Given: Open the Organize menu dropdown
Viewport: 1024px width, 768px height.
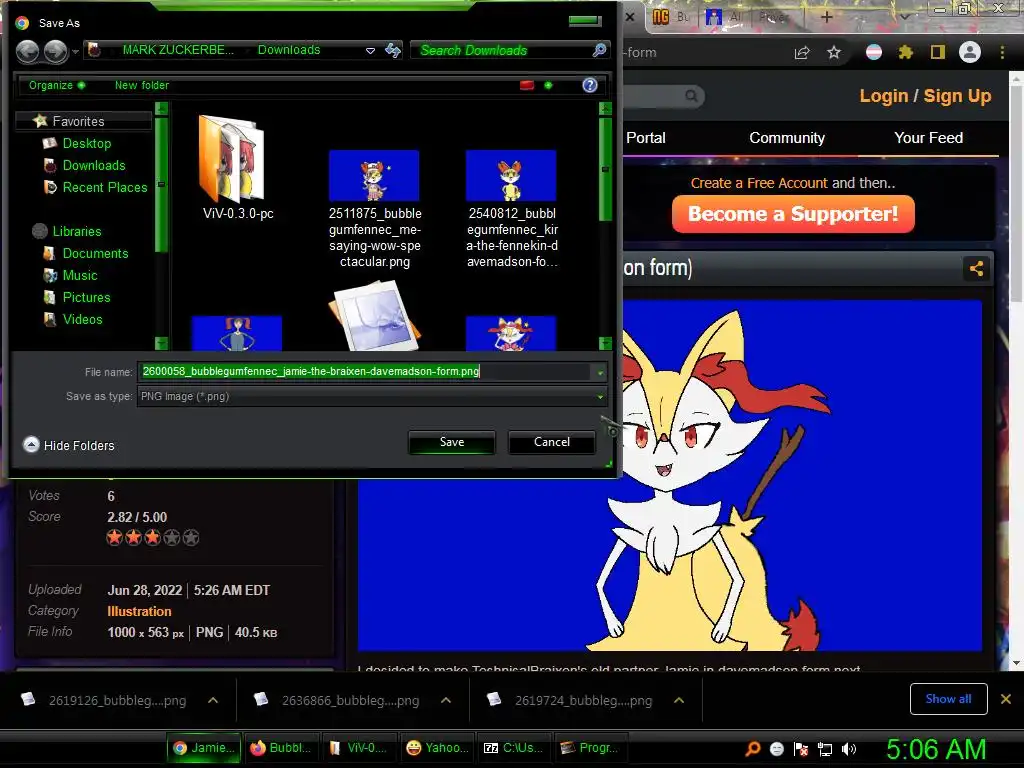Looking at the screenshot, I should pos(56,85).
